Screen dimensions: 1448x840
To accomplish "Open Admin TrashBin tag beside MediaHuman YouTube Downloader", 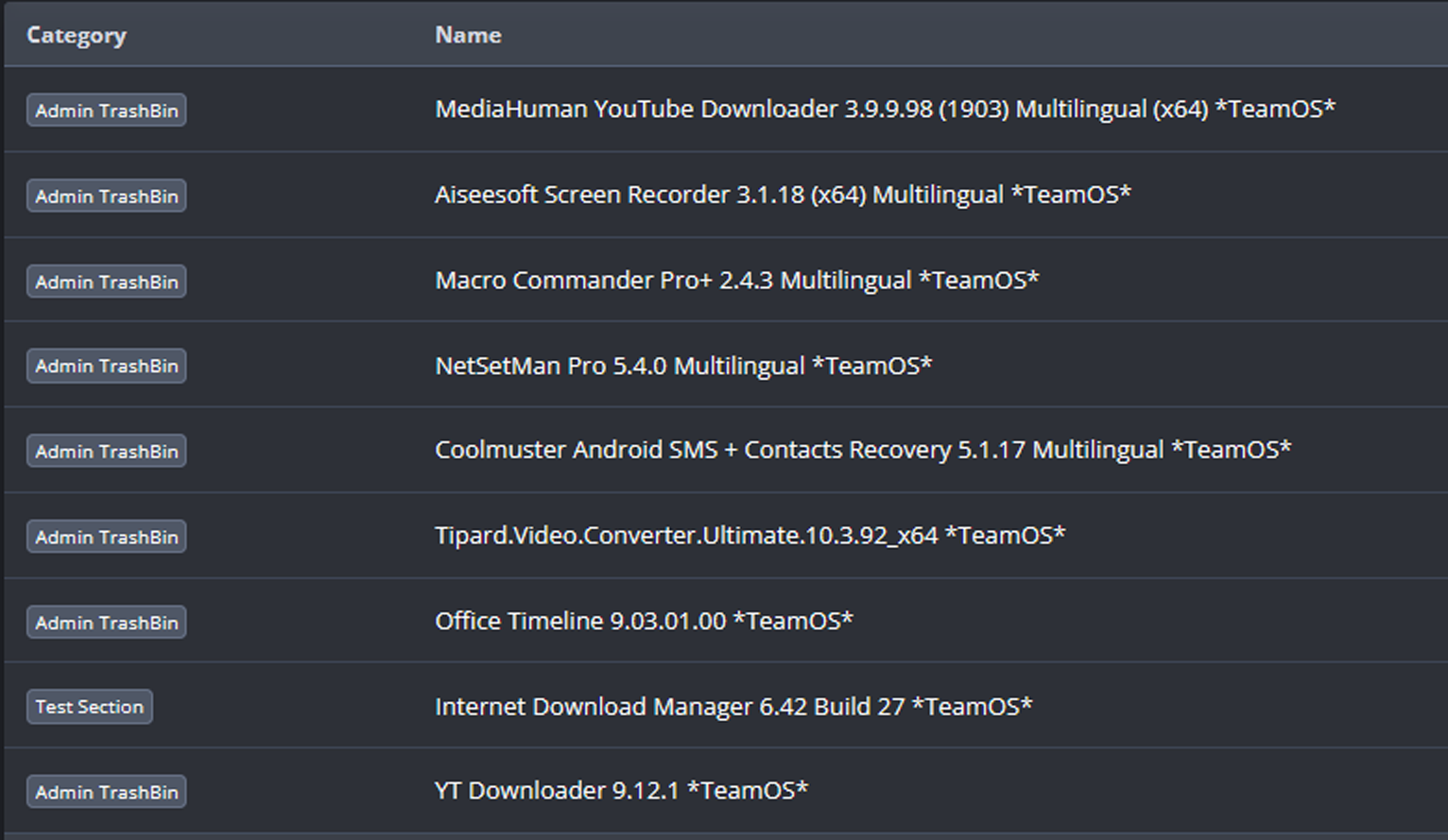I will pyautogui.click(x=107, y=111).
